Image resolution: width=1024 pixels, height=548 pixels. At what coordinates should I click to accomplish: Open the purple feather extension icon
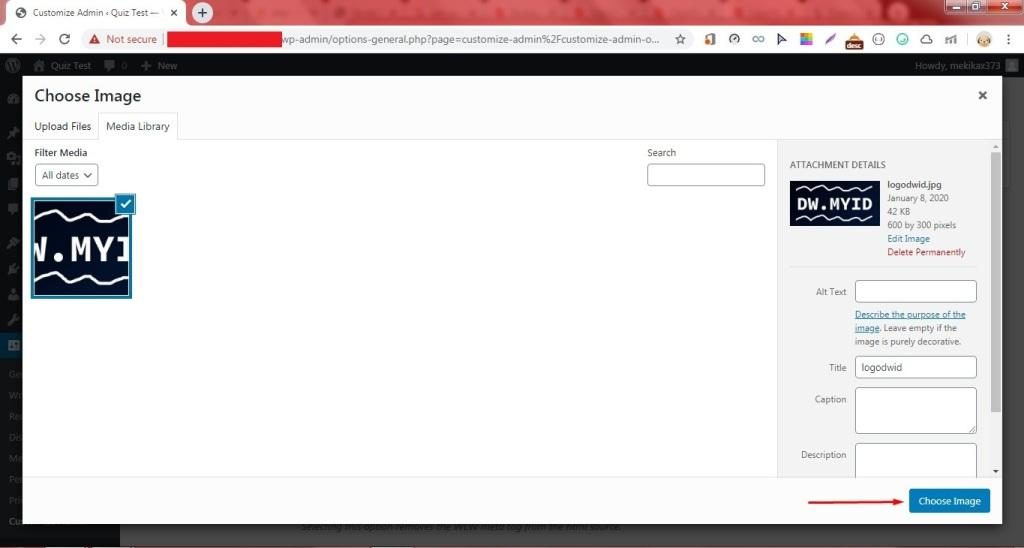(830, 39)
